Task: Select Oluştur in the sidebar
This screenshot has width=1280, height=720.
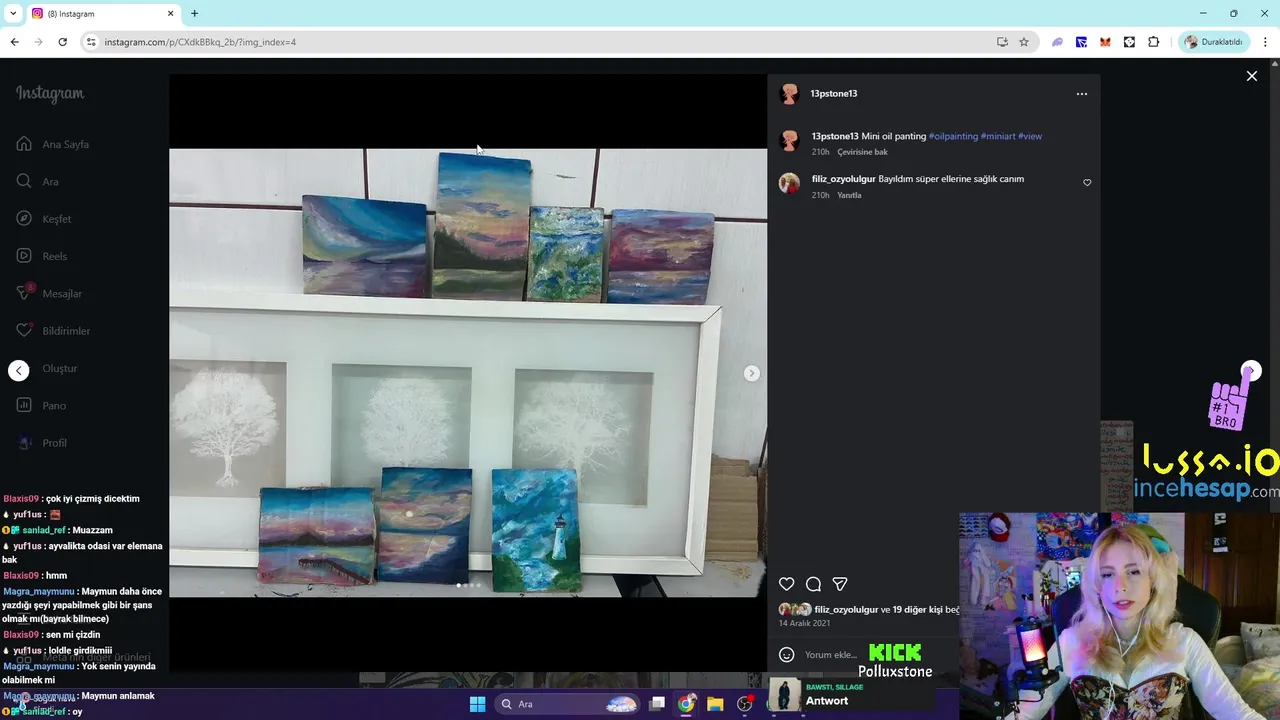Action: point(60,368)
